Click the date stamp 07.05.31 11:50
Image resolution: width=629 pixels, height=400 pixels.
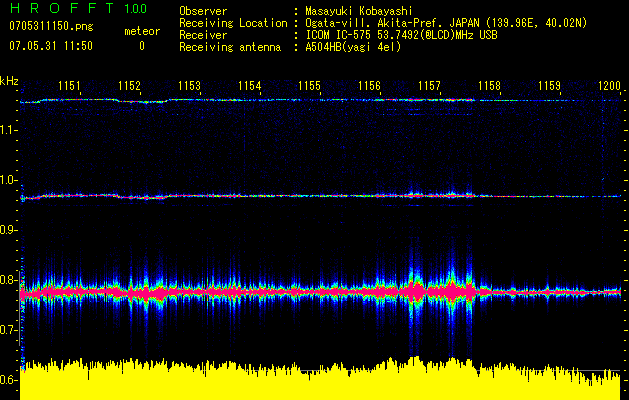pyautogui.click(x=51, y=46)
